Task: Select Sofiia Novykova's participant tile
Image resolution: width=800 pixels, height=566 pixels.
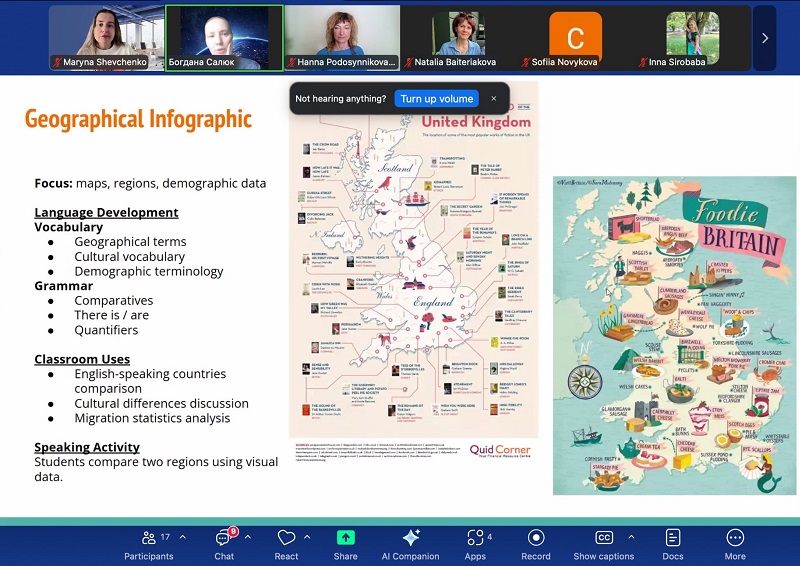Action: (x=576, y=38)
